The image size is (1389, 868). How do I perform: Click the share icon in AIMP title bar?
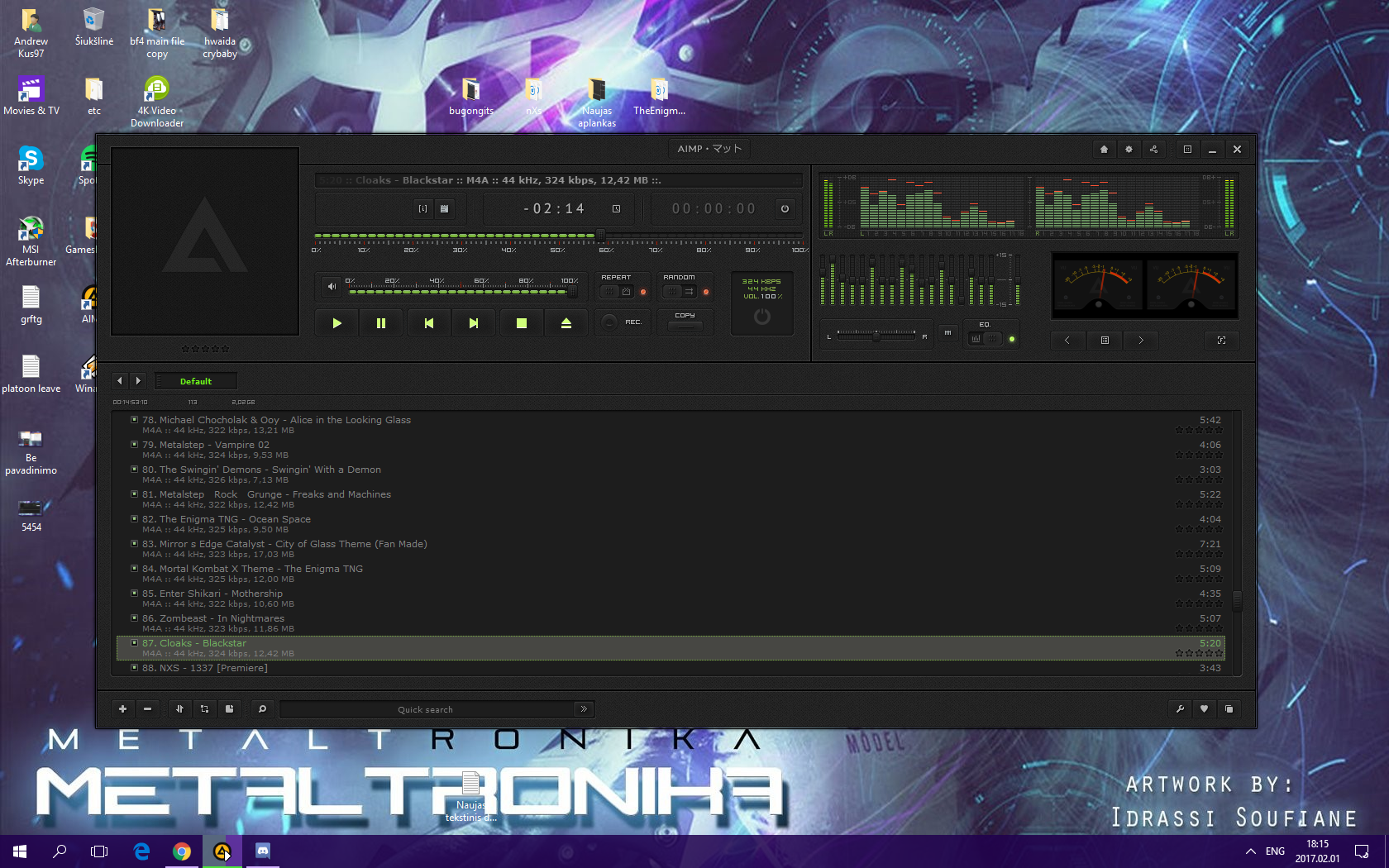[1153, 150]
